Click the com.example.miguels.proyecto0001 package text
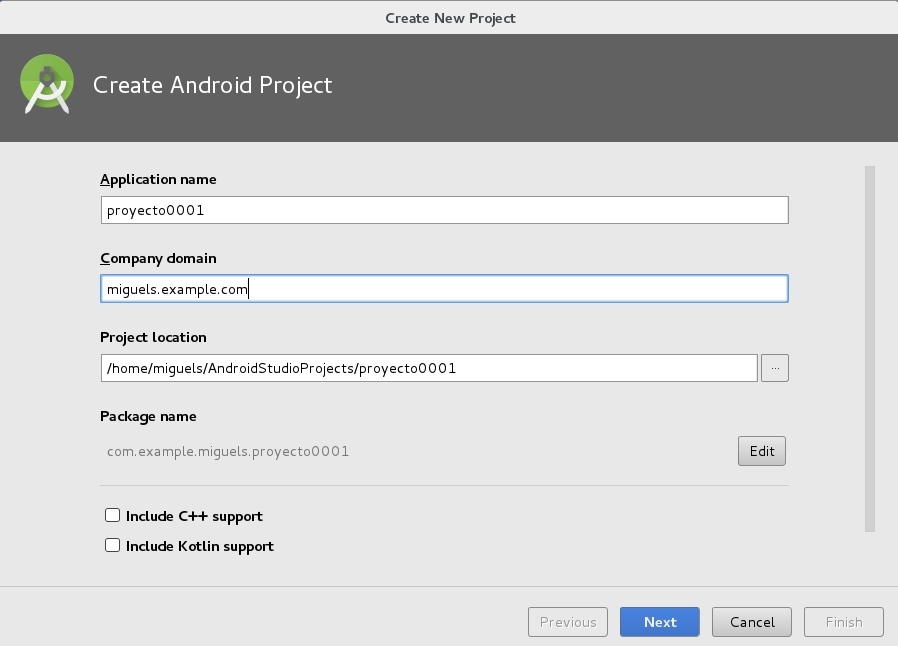The width and height of the screenshot is (898, 646). pos(228,452)
